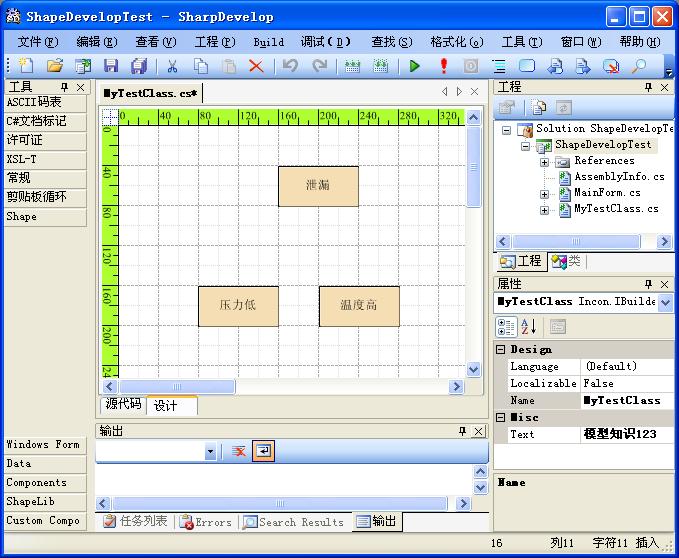Screen dimensions: 679x558
Task: Click the Save All icon
Action: pos(139,66)
